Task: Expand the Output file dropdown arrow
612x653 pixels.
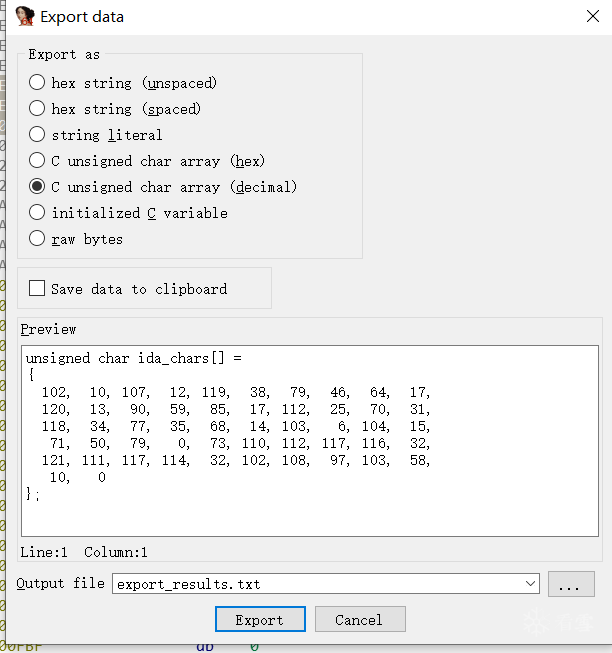Action: (530, 583)
